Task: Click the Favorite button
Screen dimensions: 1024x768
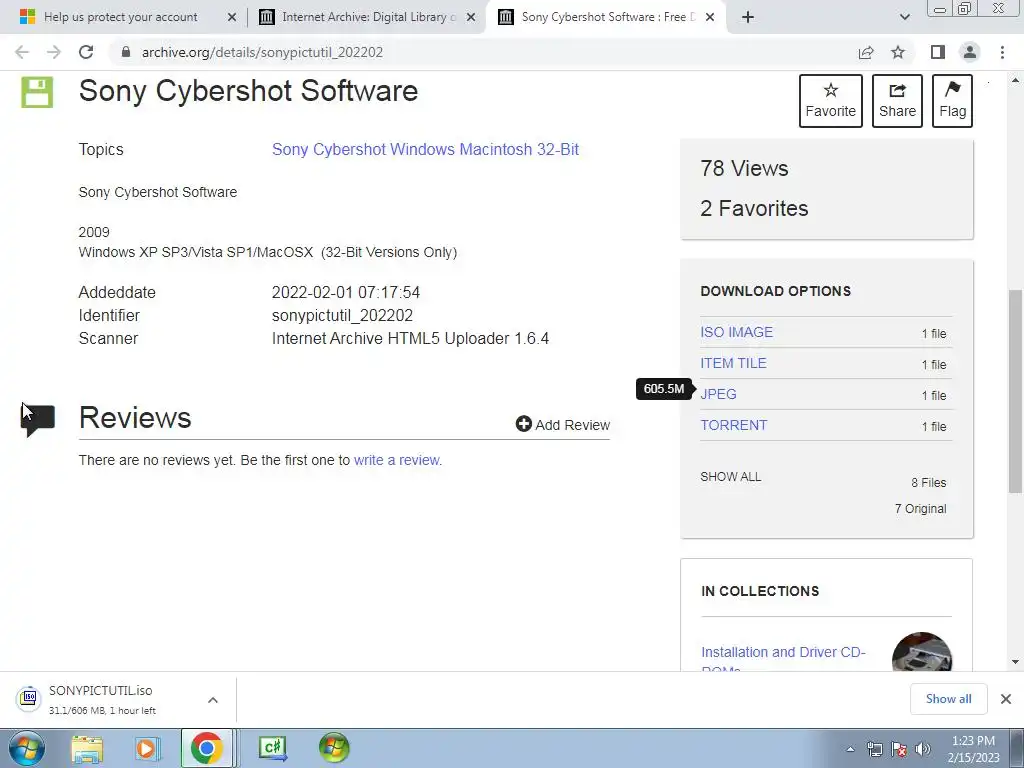Action: [x=831, y=101]
